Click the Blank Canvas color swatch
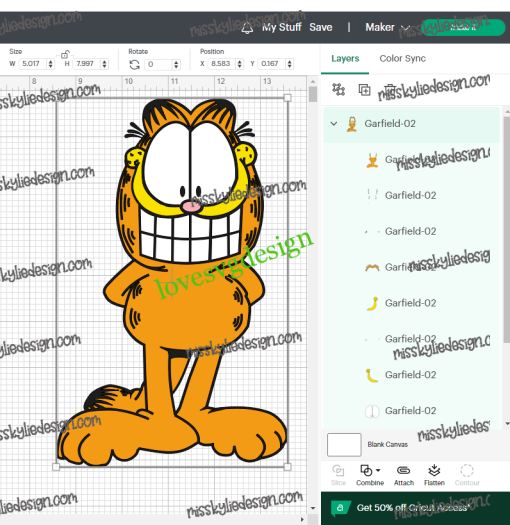Screen dimensions: 510x525 click(344, 445)
